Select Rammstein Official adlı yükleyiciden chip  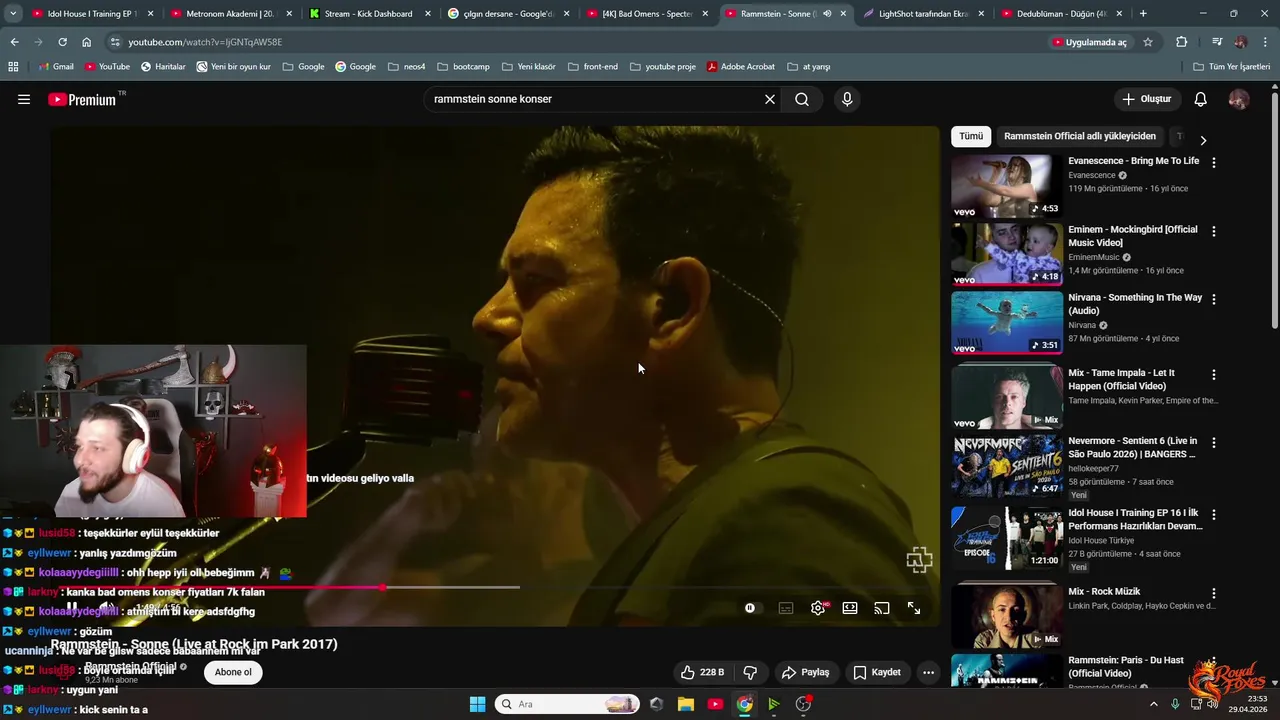click(1080, 136)
